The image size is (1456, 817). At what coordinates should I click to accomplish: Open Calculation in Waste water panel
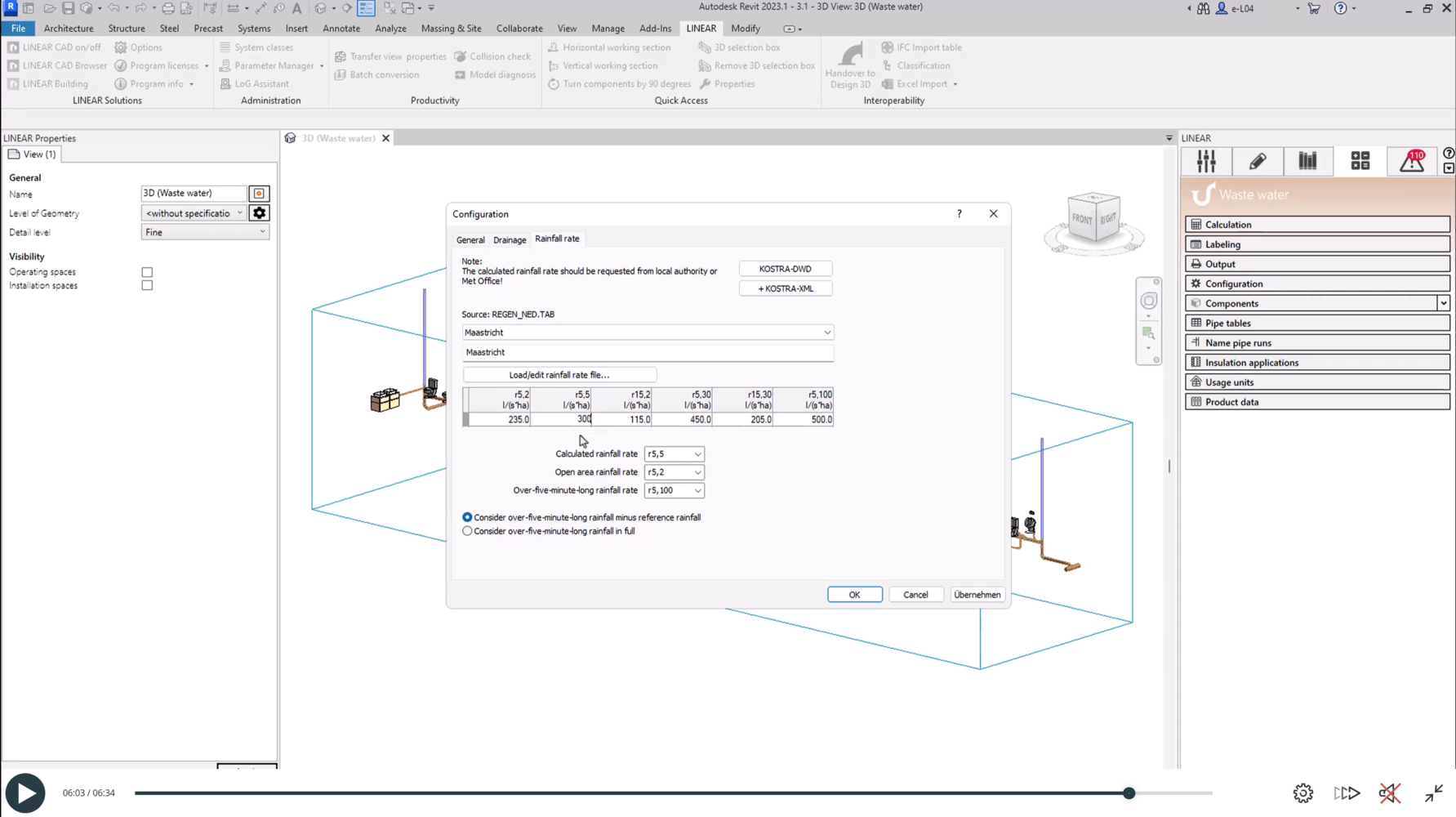point(1316,225)
